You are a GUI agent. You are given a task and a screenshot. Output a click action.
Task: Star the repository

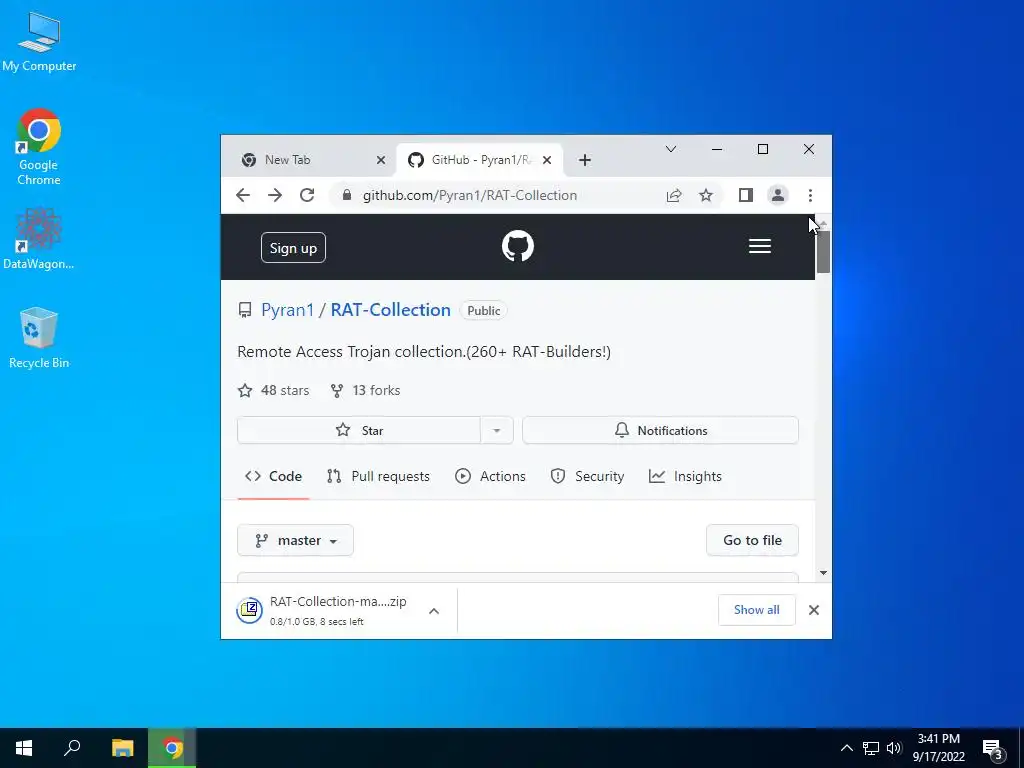click(359, 430)
